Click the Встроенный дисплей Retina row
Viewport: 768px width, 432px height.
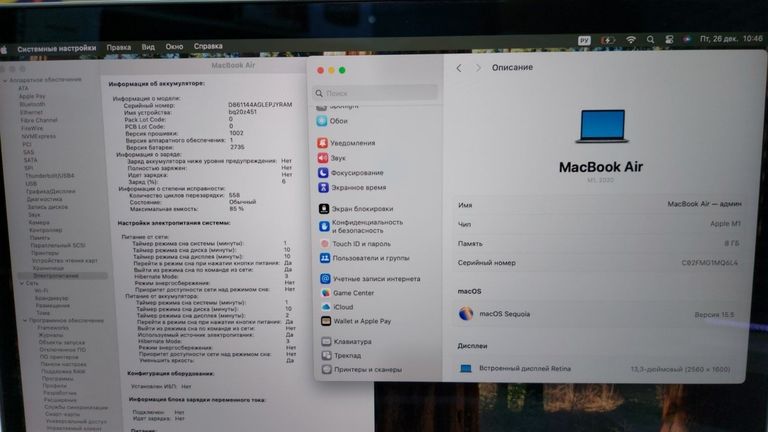pyautogui.click(x=596, y=368)
